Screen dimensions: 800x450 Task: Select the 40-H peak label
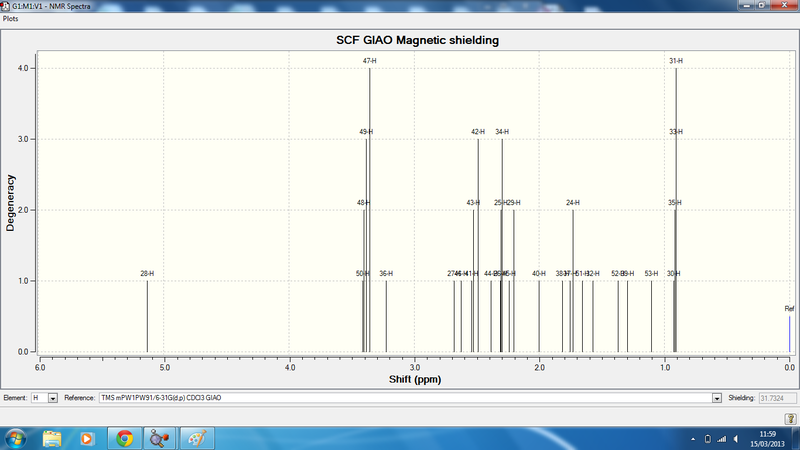(539, 273)
